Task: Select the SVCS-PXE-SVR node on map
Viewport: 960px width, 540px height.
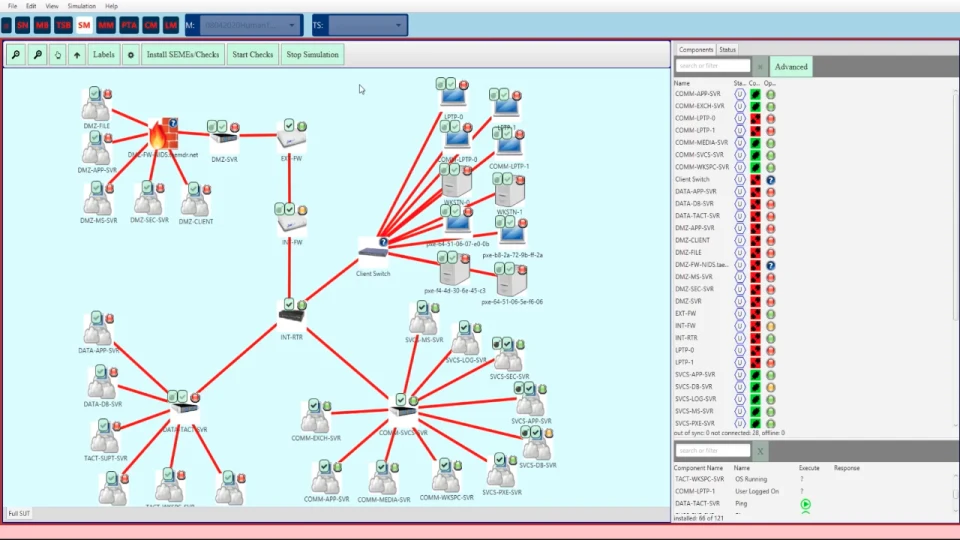Action: (501, 471)
